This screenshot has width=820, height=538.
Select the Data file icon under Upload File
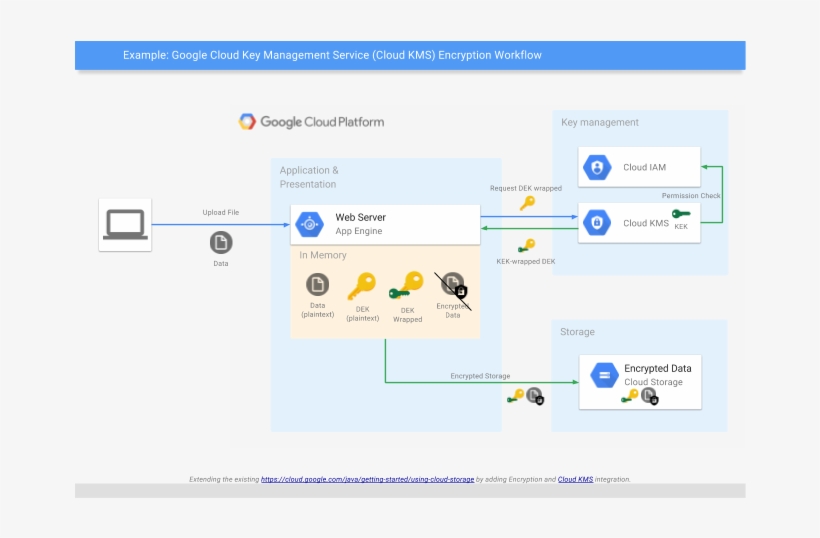(220, 242)
